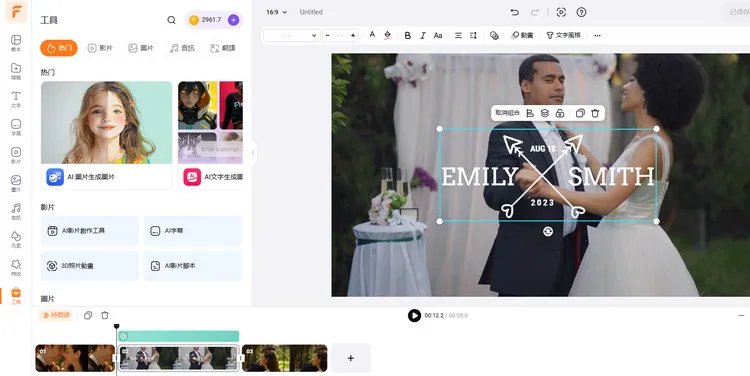Open the 文字風格 text style button
750x376 pixels.
point(563,35)
